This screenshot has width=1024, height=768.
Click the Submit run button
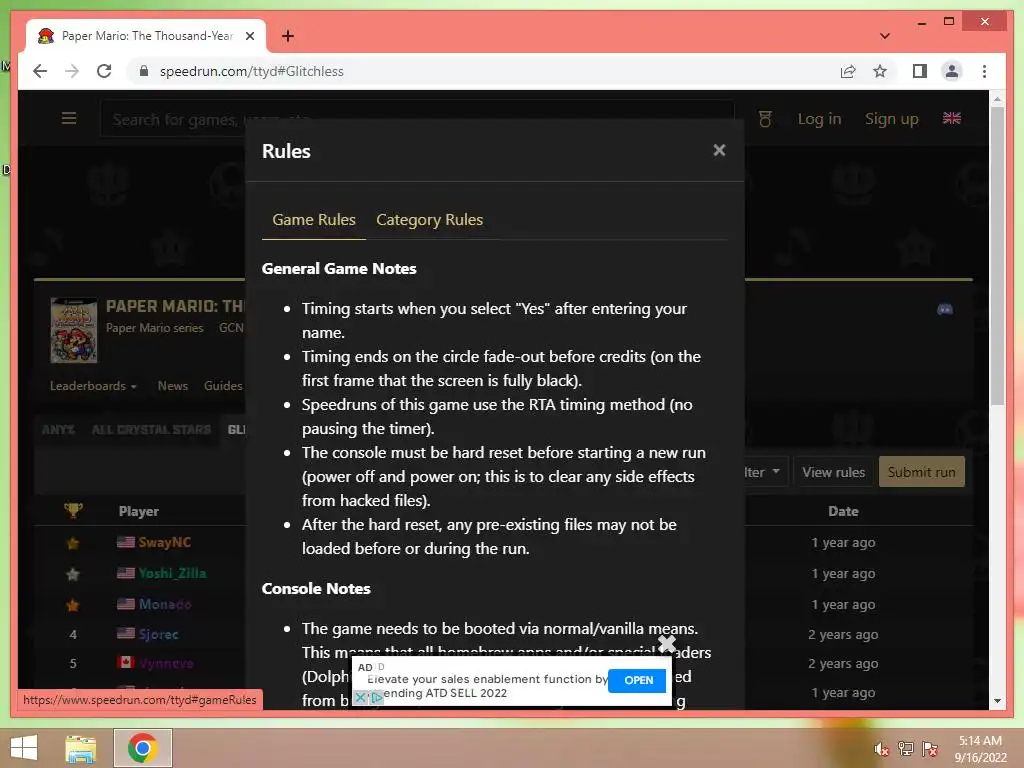pyautogui.click(x=921, y=472)
